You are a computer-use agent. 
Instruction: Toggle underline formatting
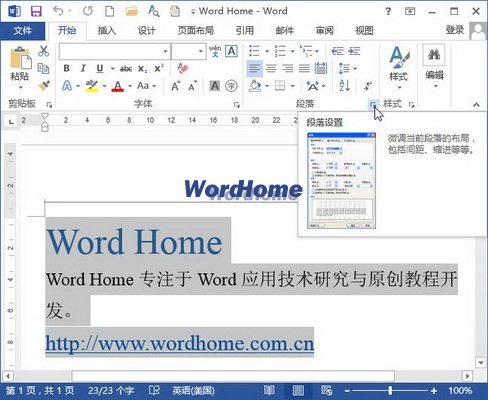pyautogui.click(x=99, y=68)
